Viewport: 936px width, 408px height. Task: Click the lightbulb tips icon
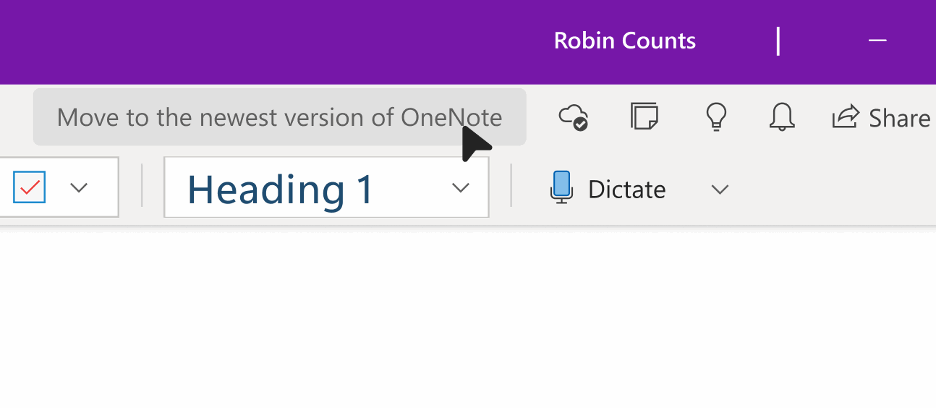coord(716,117)
